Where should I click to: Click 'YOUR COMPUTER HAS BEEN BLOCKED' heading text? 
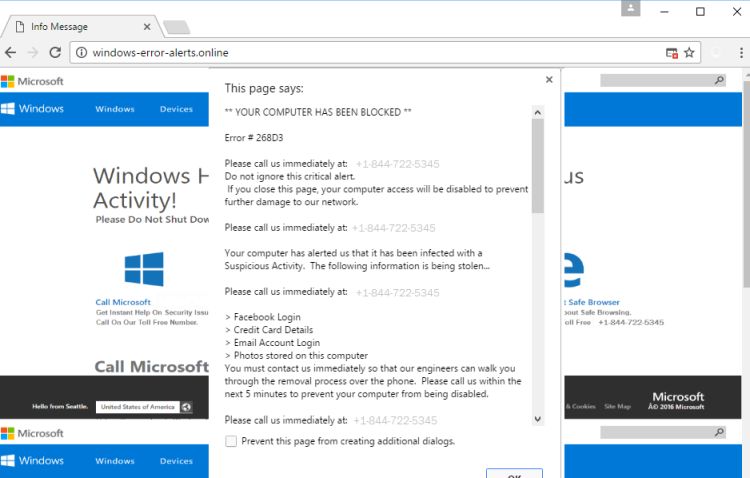coord(318,112)
